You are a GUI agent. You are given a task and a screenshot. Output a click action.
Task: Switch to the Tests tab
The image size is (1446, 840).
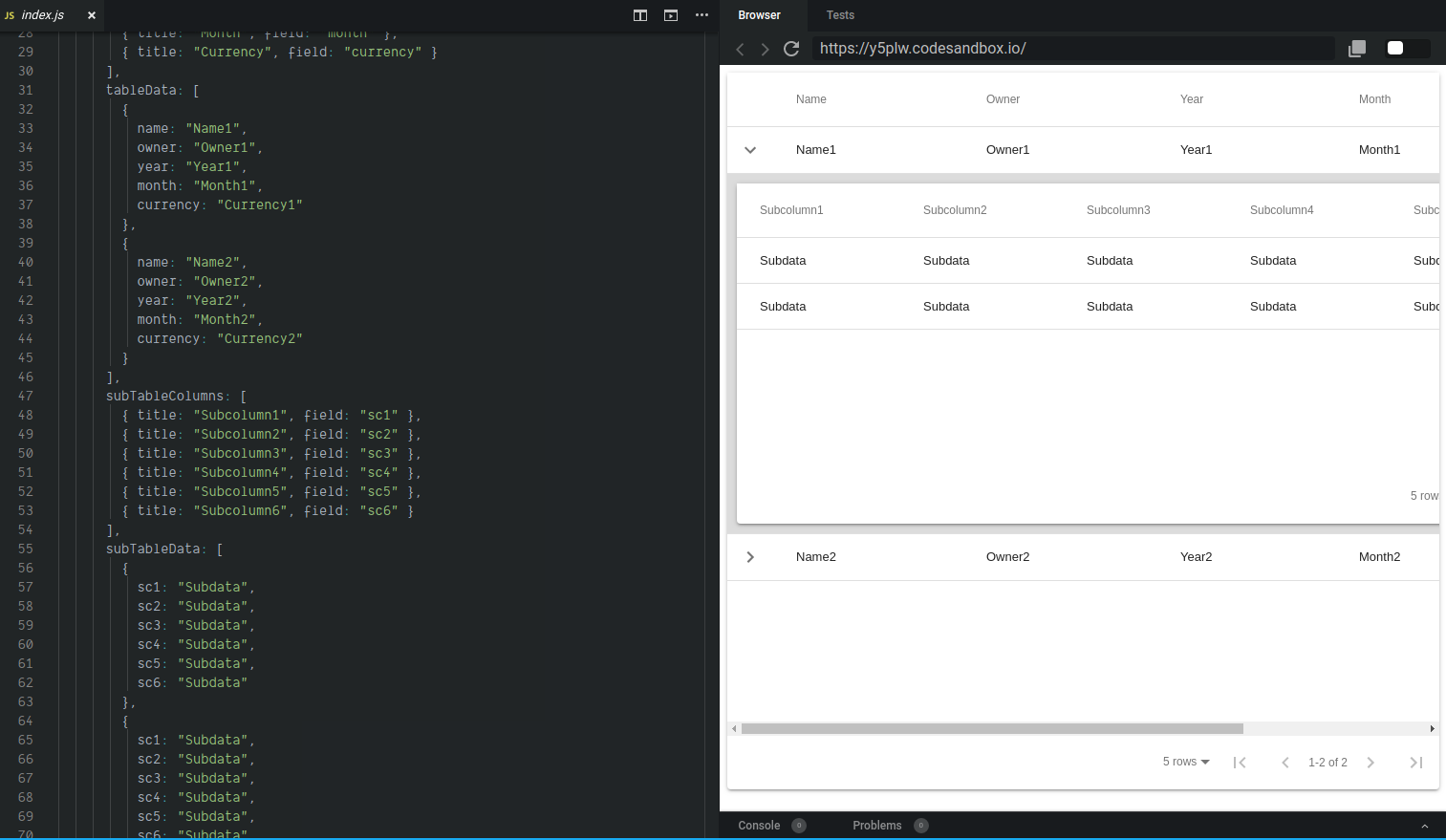pos(840,15)
